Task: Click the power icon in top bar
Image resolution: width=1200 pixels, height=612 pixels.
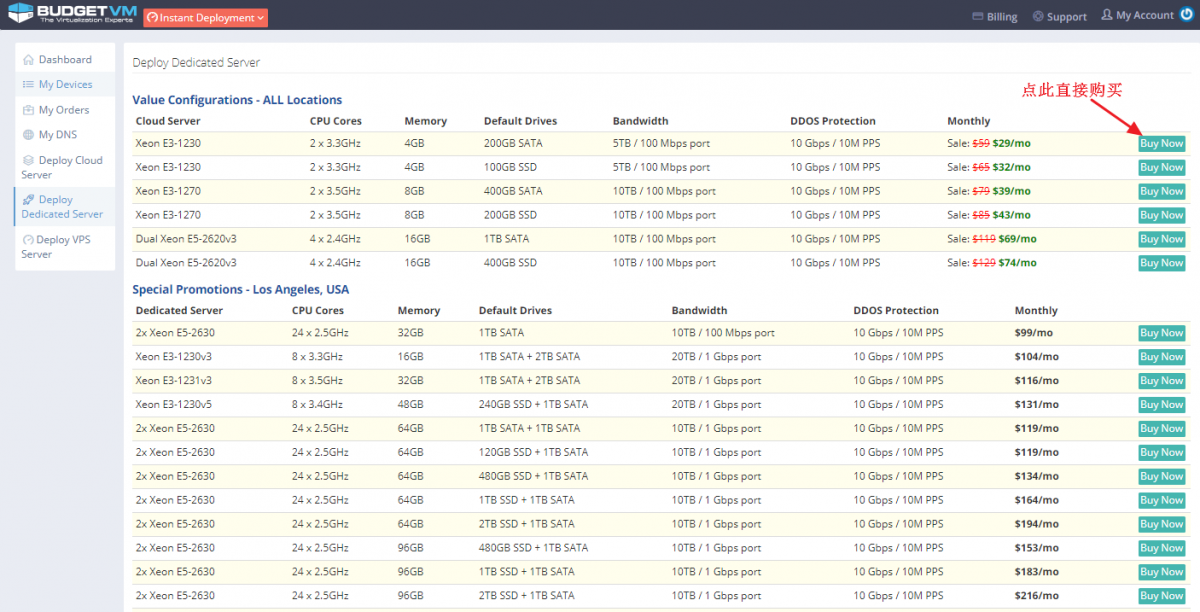Action: pyautogui.click(x=1187, y=15)
